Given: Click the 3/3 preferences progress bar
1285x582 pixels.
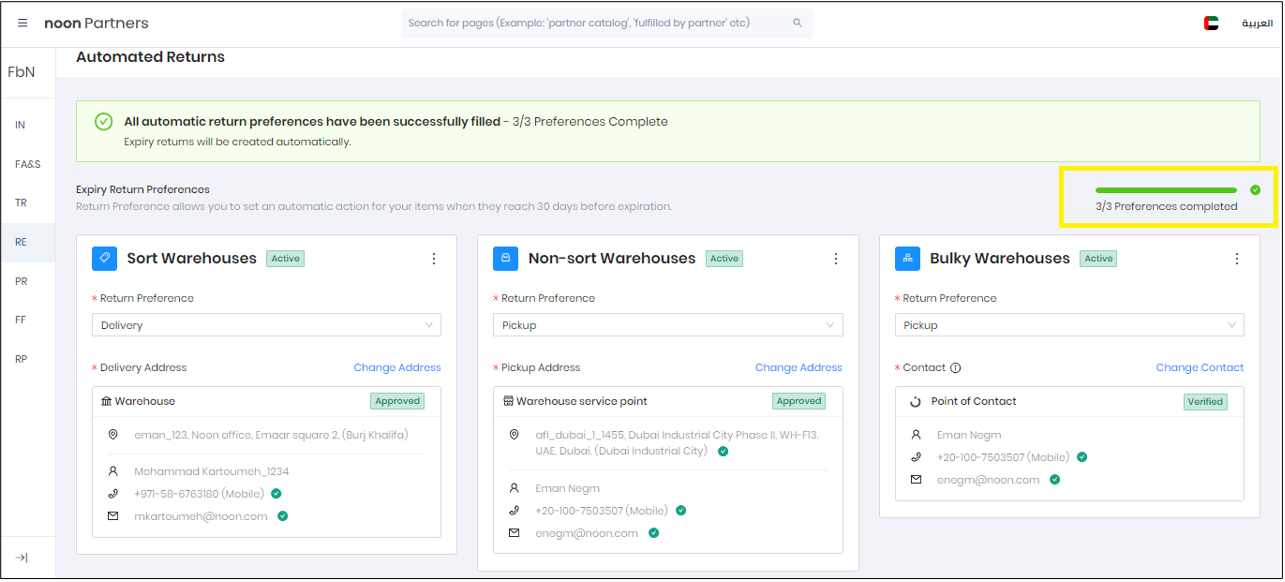Looking at the screenshot, I should click(x=1165, y=190).
